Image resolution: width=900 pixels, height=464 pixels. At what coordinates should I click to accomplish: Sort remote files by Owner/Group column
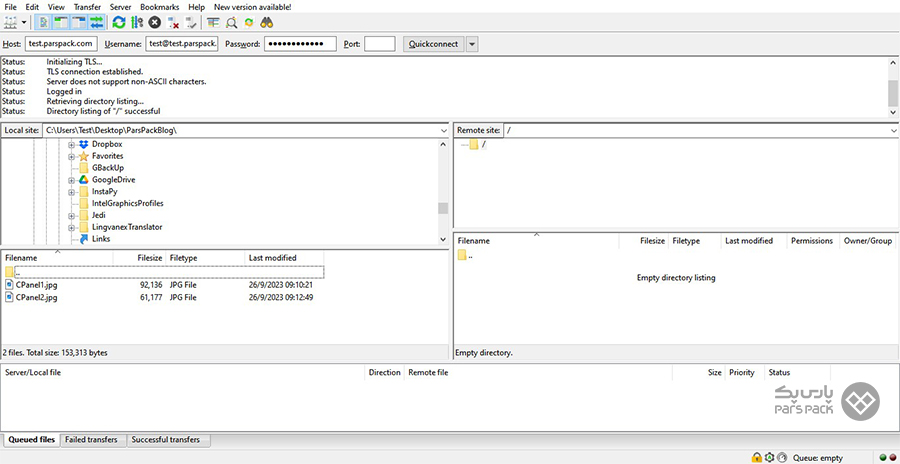point(867,241)
